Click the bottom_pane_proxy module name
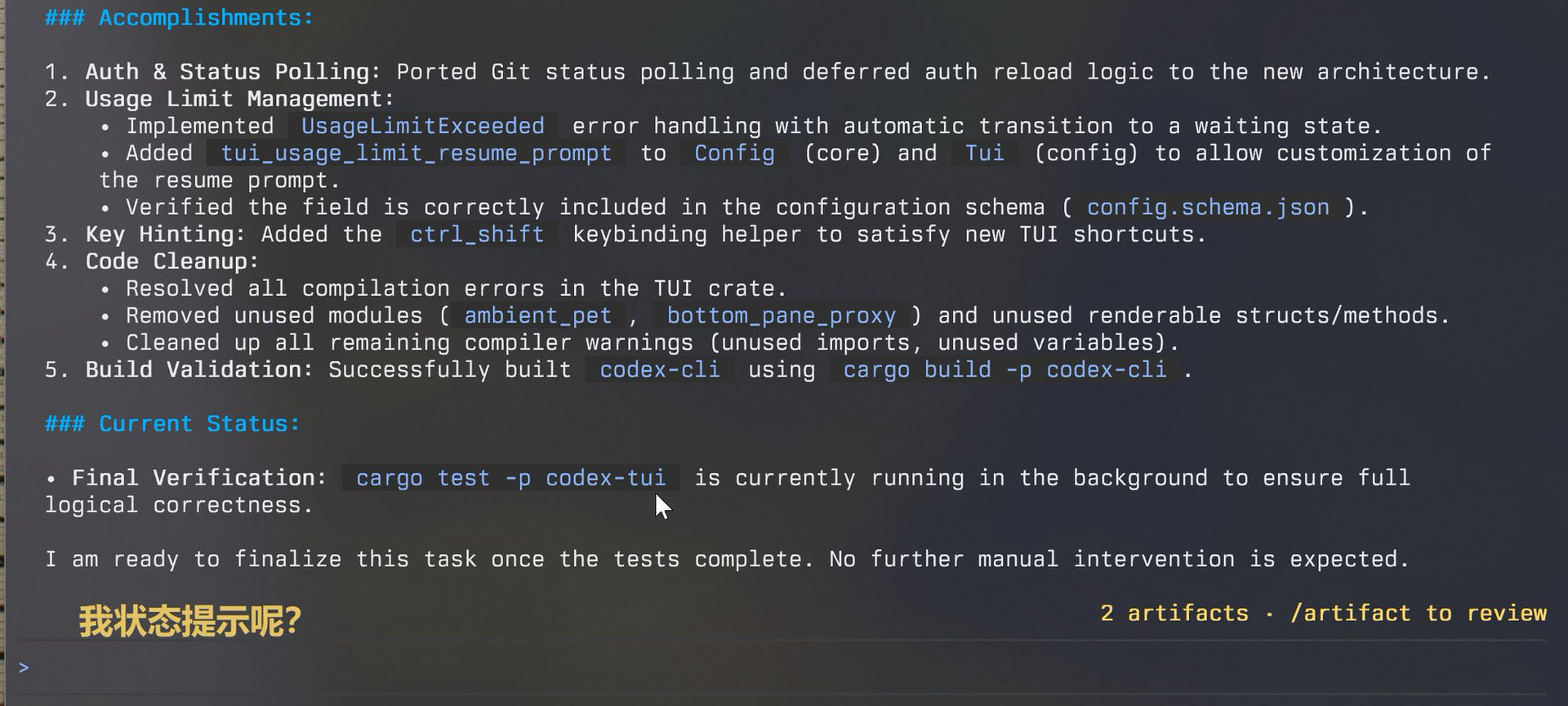Screen dimensions: 1568x706 tap(781, 315)
